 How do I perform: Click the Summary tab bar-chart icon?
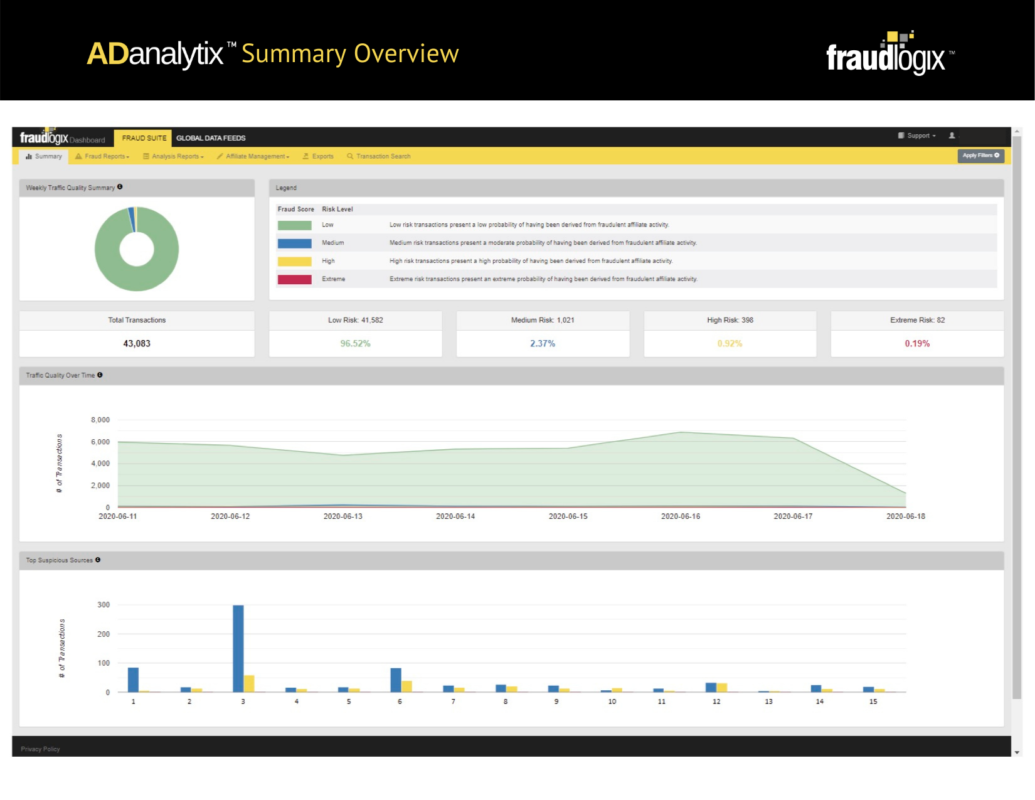pos(28,156)
